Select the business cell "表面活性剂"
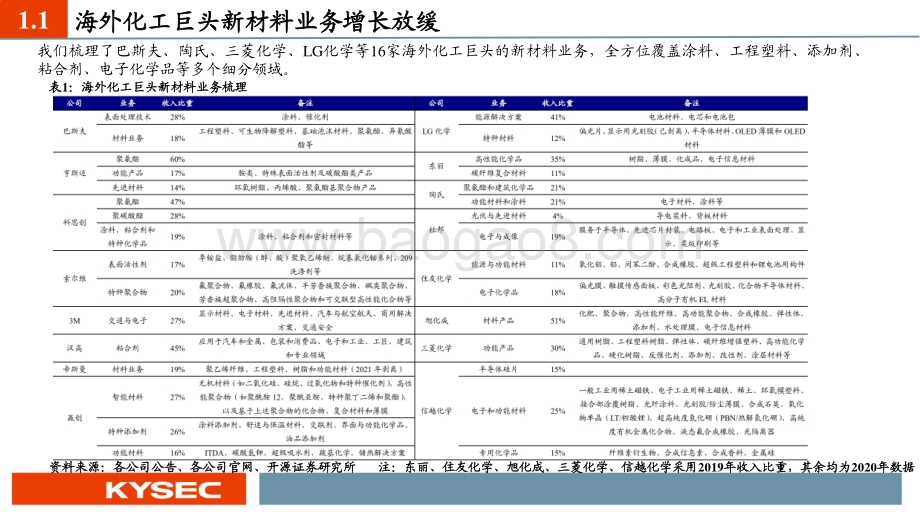The width and height of the screenshot is (920, 518). pos(127,265)
